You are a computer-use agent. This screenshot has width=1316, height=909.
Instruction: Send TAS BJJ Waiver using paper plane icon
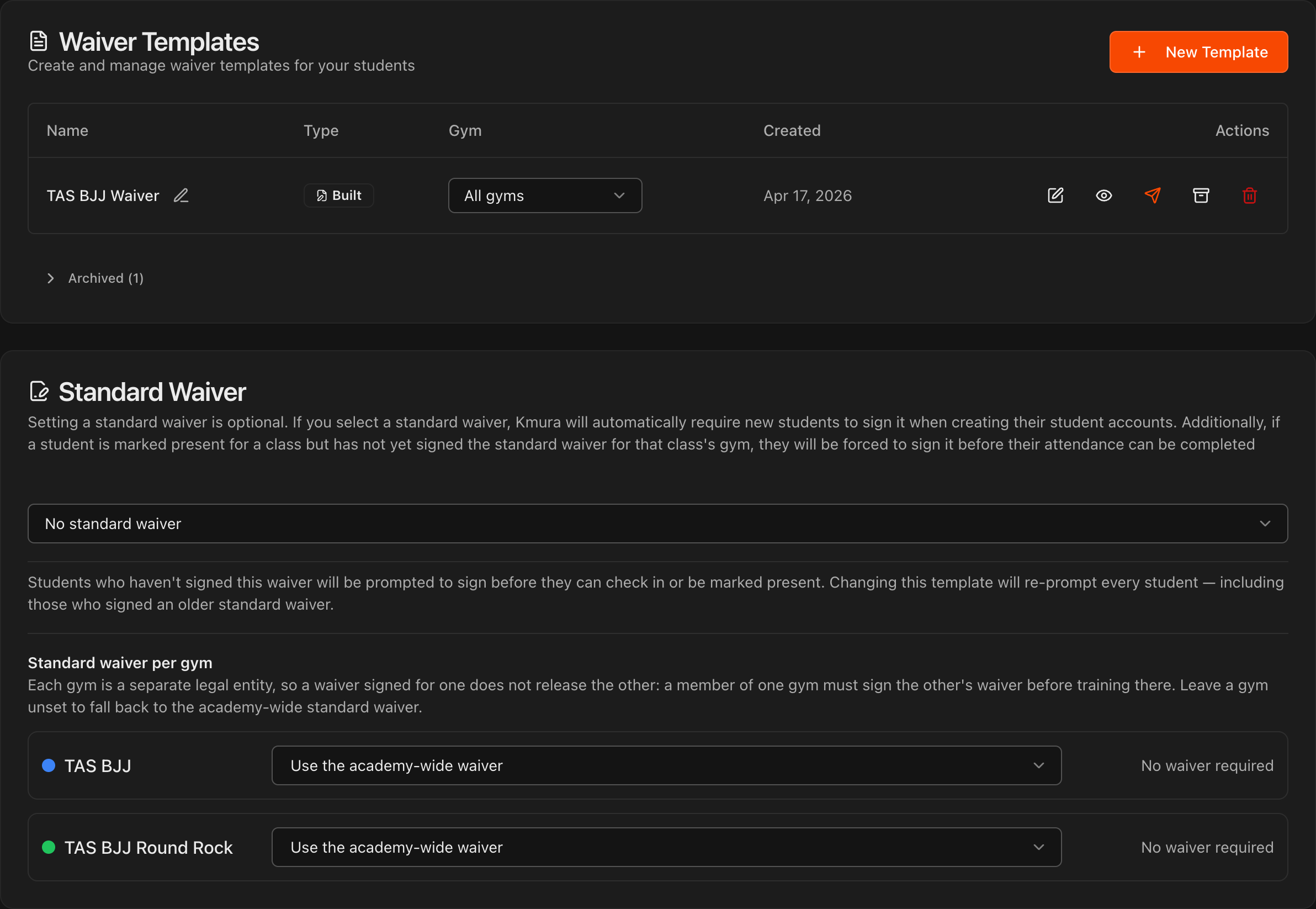click(1152, 195)
